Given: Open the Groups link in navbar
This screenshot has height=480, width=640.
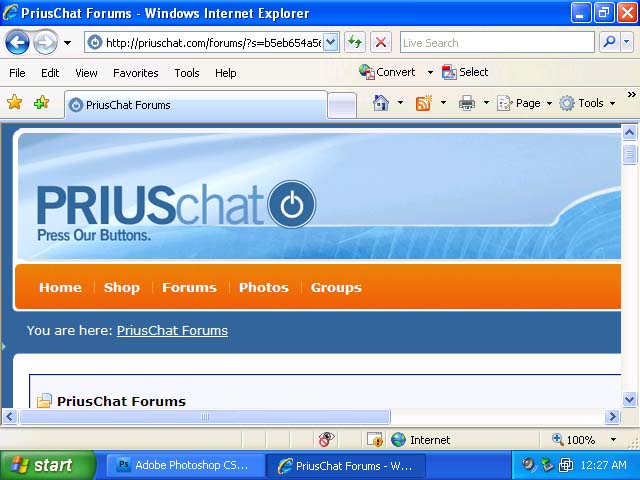Looking at the screenshot, I should [336, 287].
